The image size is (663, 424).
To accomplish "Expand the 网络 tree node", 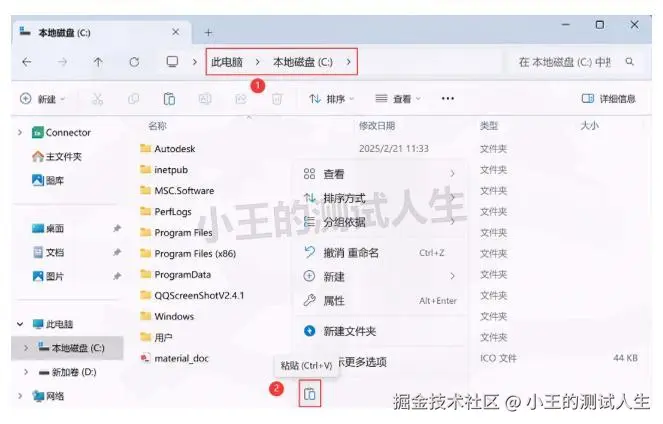I will (x=20, y=396).
